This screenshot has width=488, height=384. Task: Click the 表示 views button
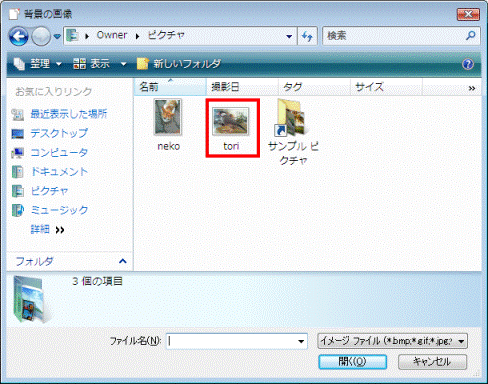91,63
